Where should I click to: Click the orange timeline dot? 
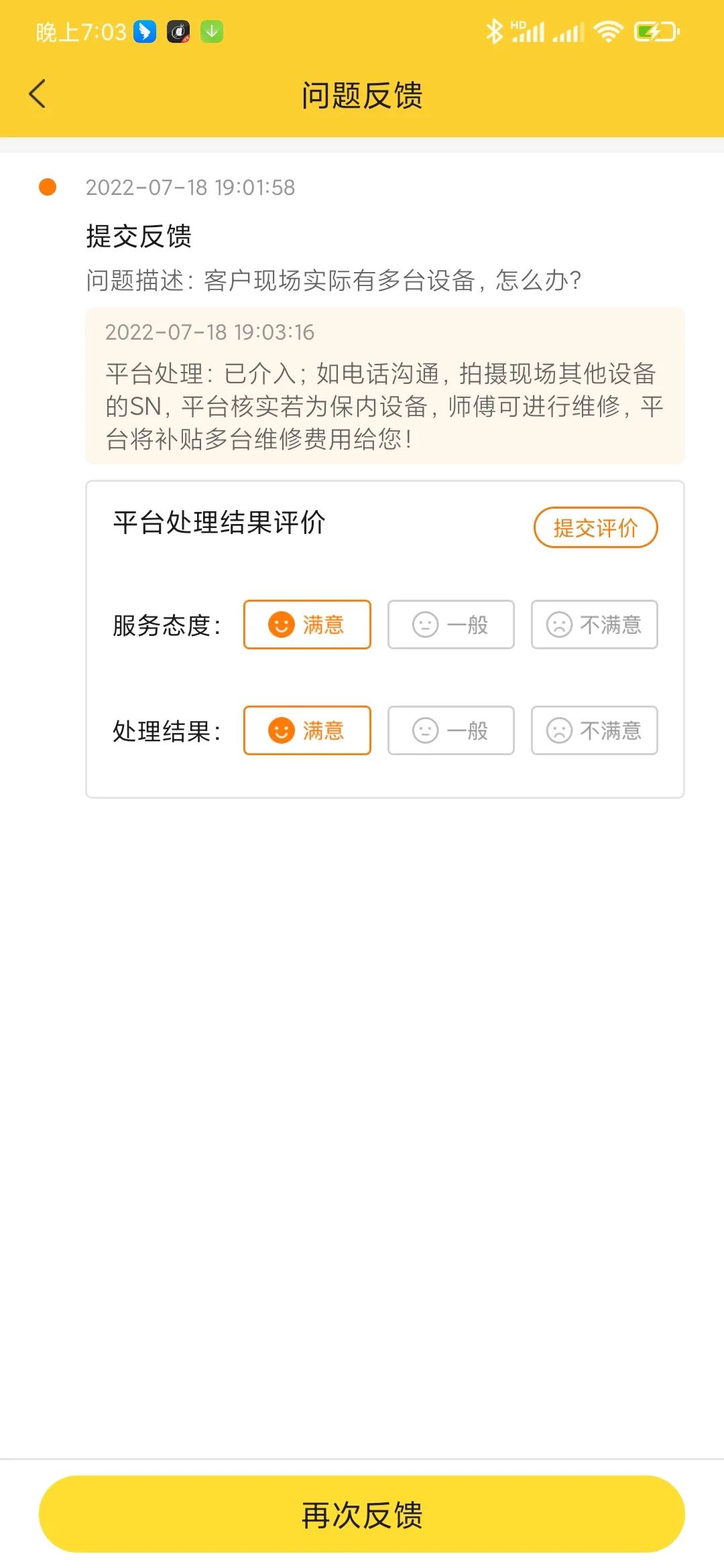[48, 187]
